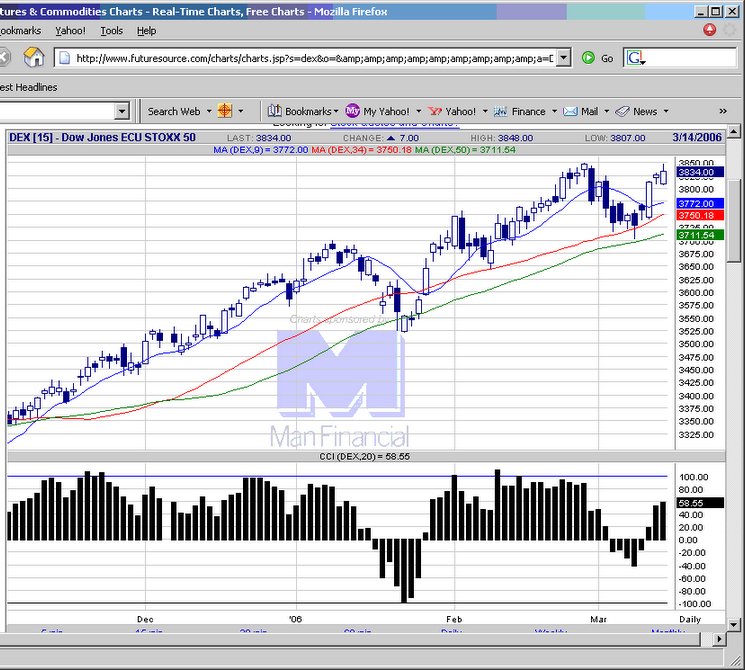Click the HIGH: 3848.00 quote text
The height and width of the screenshot is (670, 745).
502,138
